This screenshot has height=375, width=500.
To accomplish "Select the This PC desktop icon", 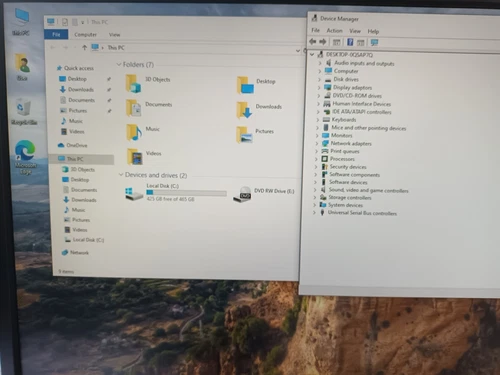I will 22,22.
